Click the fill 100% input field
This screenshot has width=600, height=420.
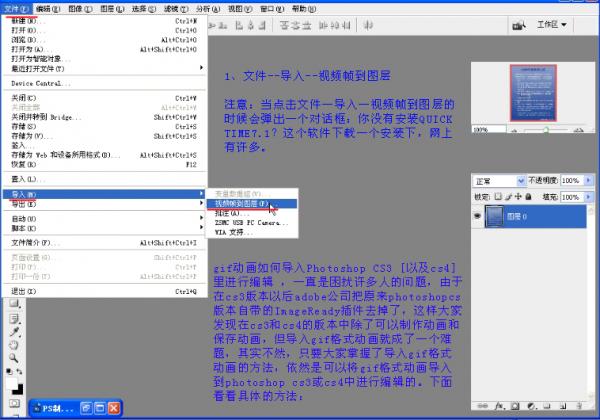click(572, 197)
